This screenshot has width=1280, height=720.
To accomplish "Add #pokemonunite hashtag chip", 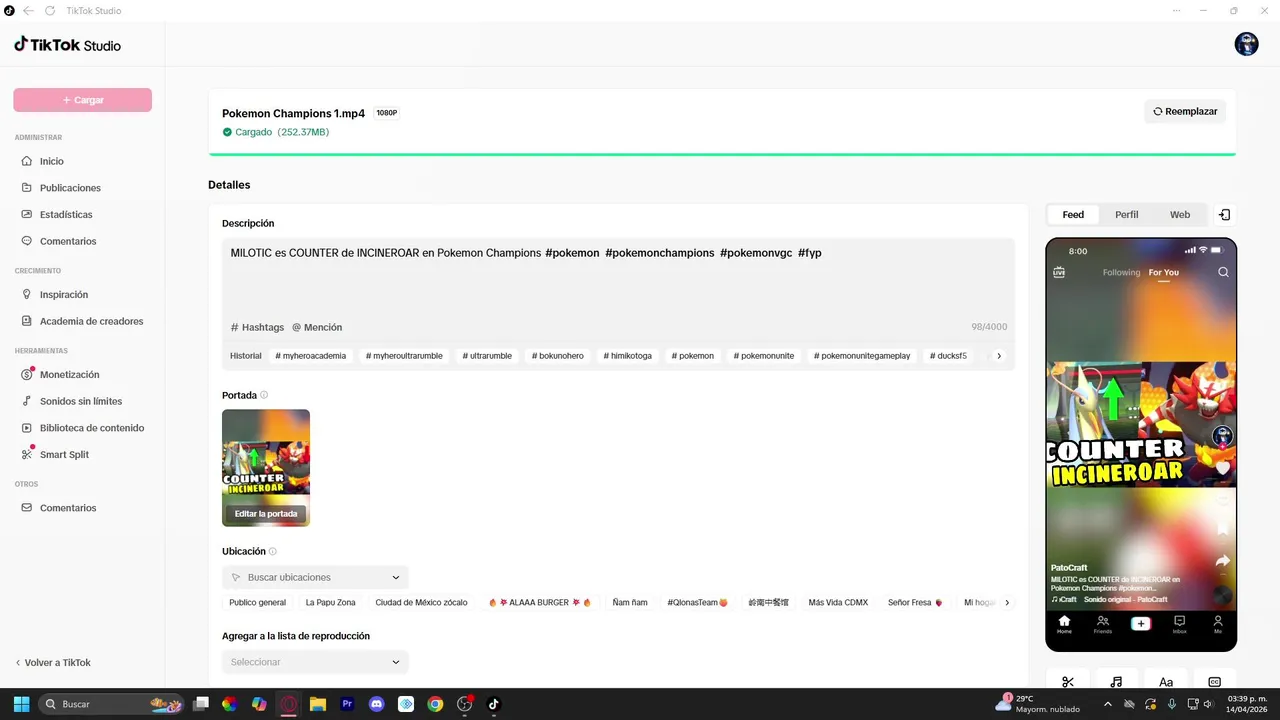I will click(764, 356).
